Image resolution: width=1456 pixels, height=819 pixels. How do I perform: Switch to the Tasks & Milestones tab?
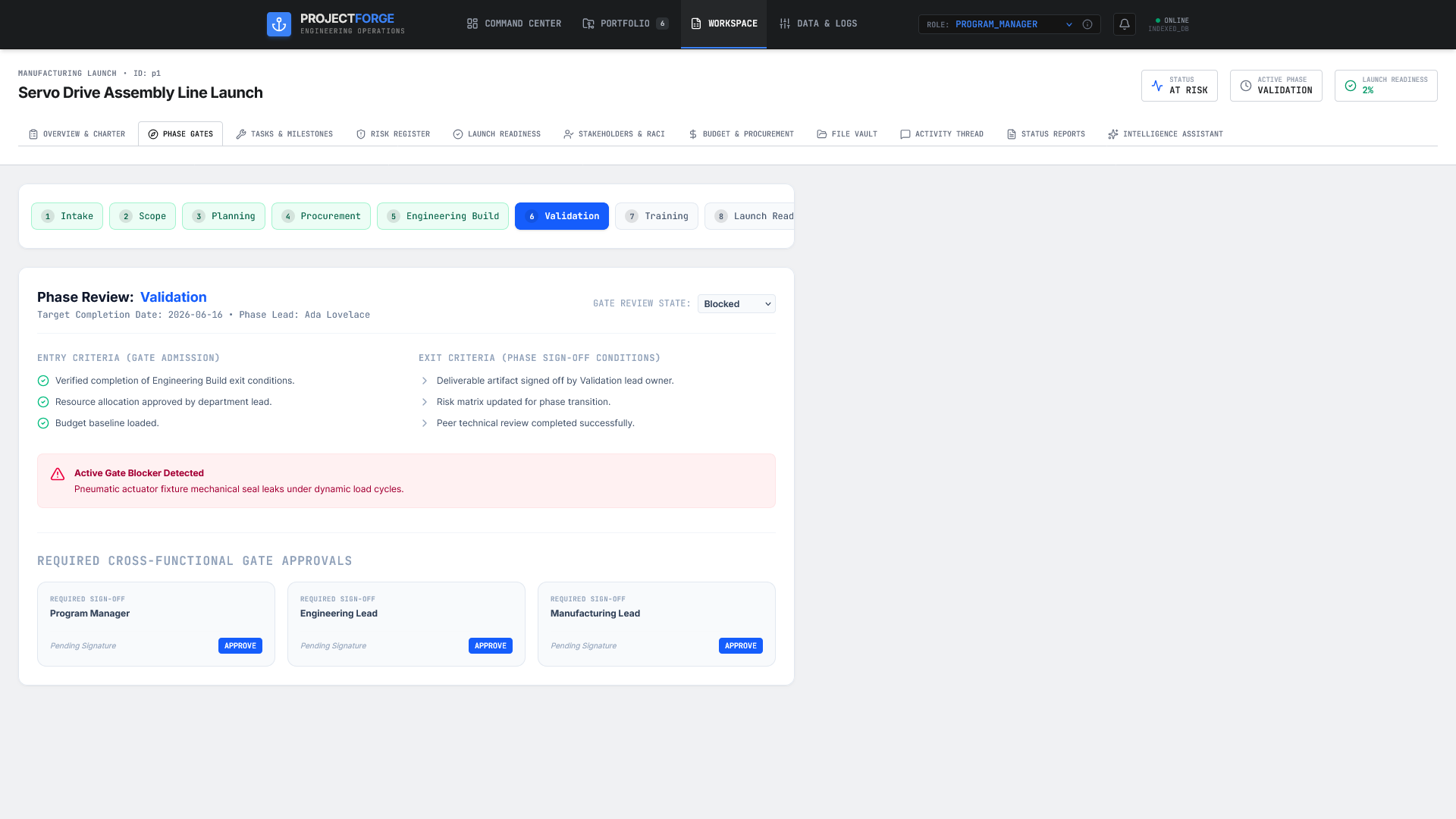tap(284, 134)
